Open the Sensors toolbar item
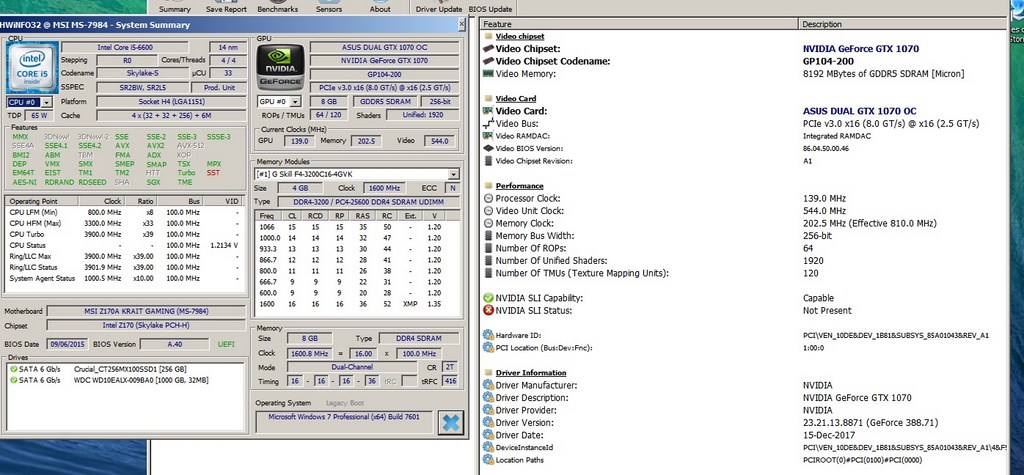The image size is (1024, 475). point(328,8)
